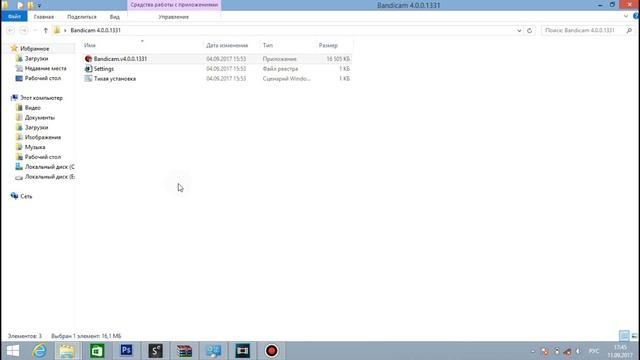Open the Средства работы с приложениями contextual tab
This screenshot has width=640, height=360.
(174, 5)
